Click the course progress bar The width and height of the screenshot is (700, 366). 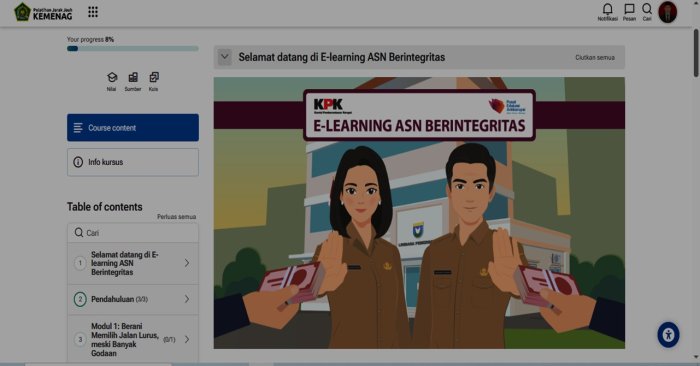click(x=133, y=49)
